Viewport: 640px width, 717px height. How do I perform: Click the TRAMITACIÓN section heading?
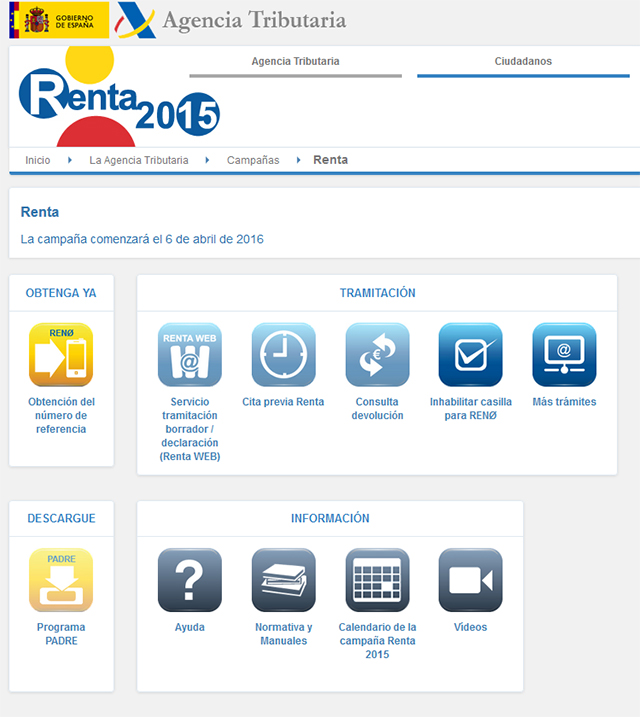coord(377,293)
